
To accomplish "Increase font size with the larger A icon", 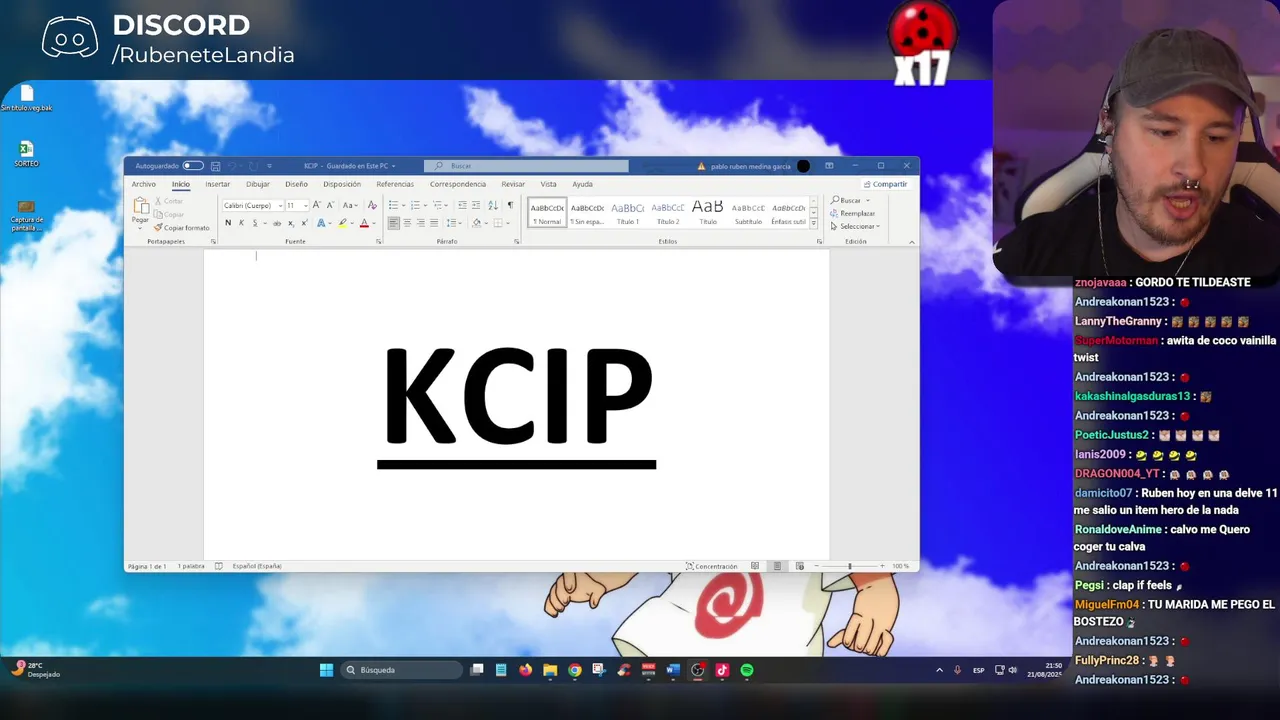I will click(317, 205).
